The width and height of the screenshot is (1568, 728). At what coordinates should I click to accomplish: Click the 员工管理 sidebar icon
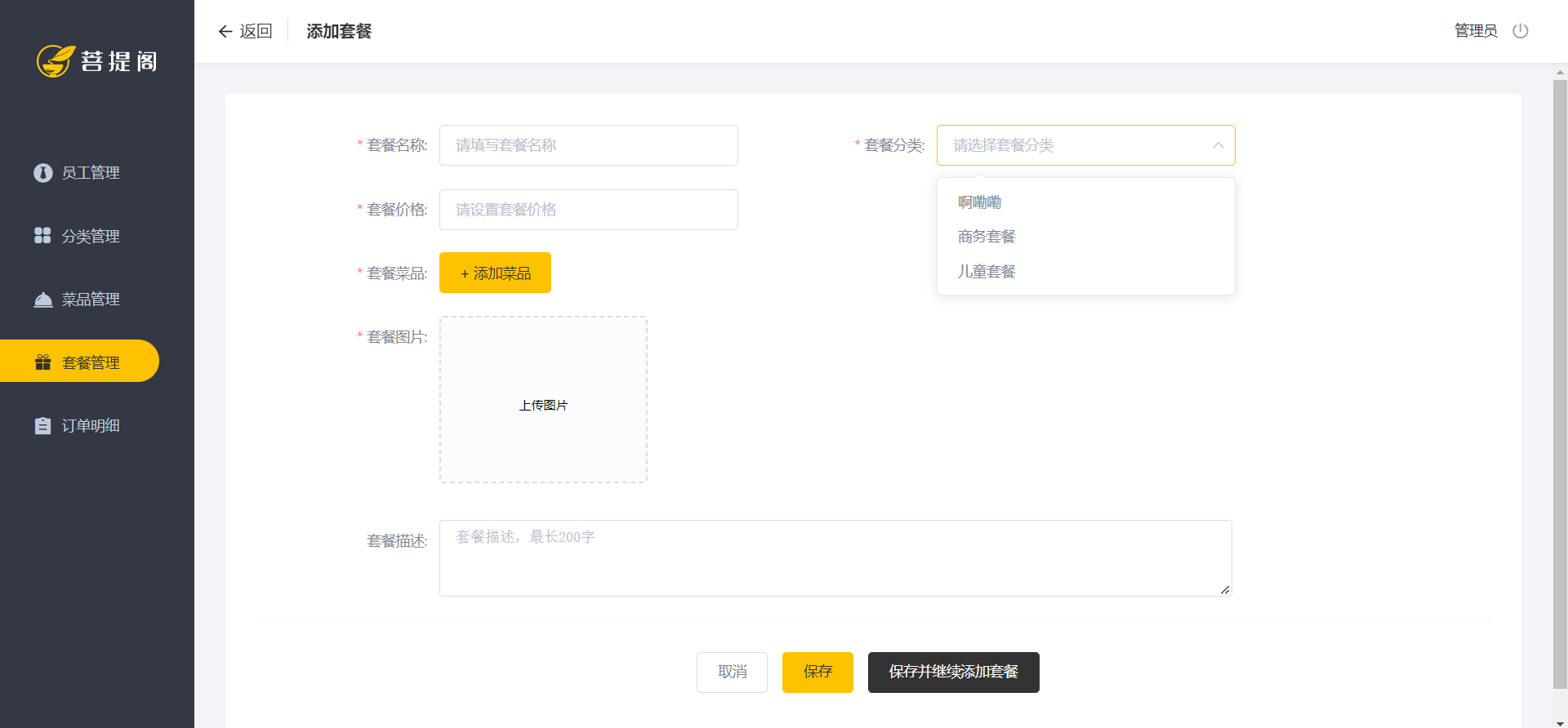[x=42, y=173]
